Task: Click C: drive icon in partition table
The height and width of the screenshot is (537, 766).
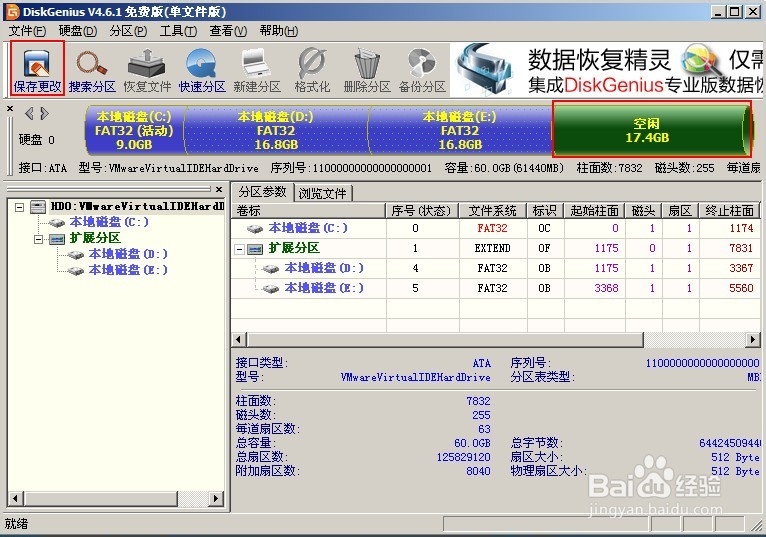Action: [255, 228]
